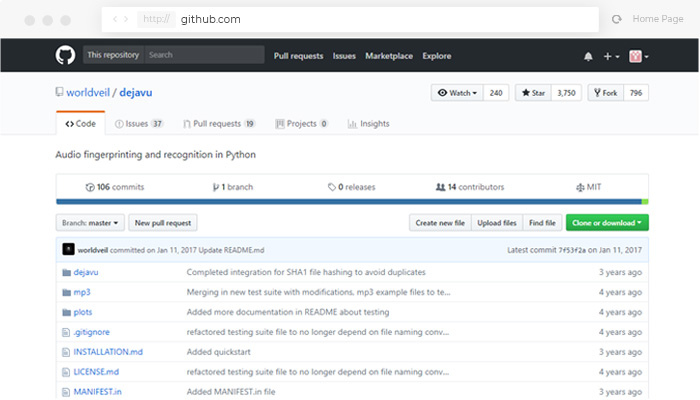
Task: View the 14 contributors link
Action: [x=470, y=187]
